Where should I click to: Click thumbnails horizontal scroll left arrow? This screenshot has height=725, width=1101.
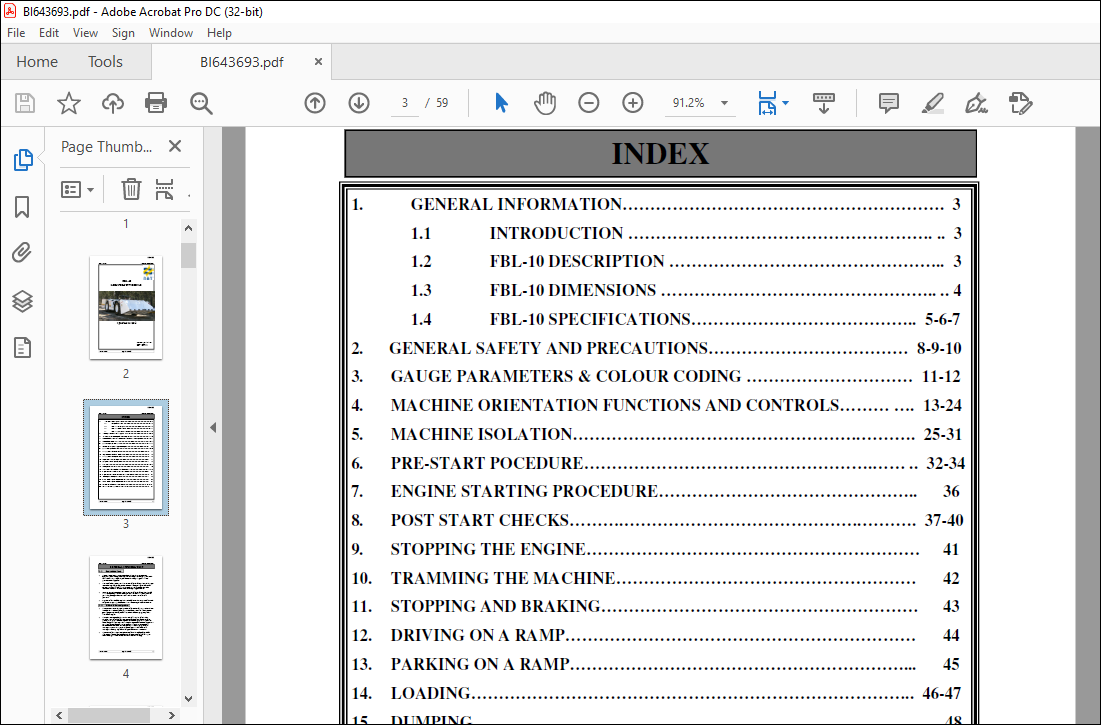tap(59, 715)
